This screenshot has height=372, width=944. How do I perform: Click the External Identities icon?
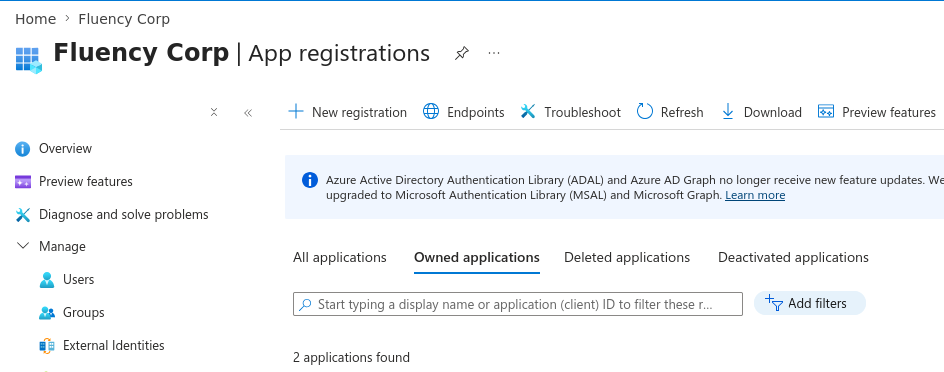pyautogui.click(x=46, y=346)
